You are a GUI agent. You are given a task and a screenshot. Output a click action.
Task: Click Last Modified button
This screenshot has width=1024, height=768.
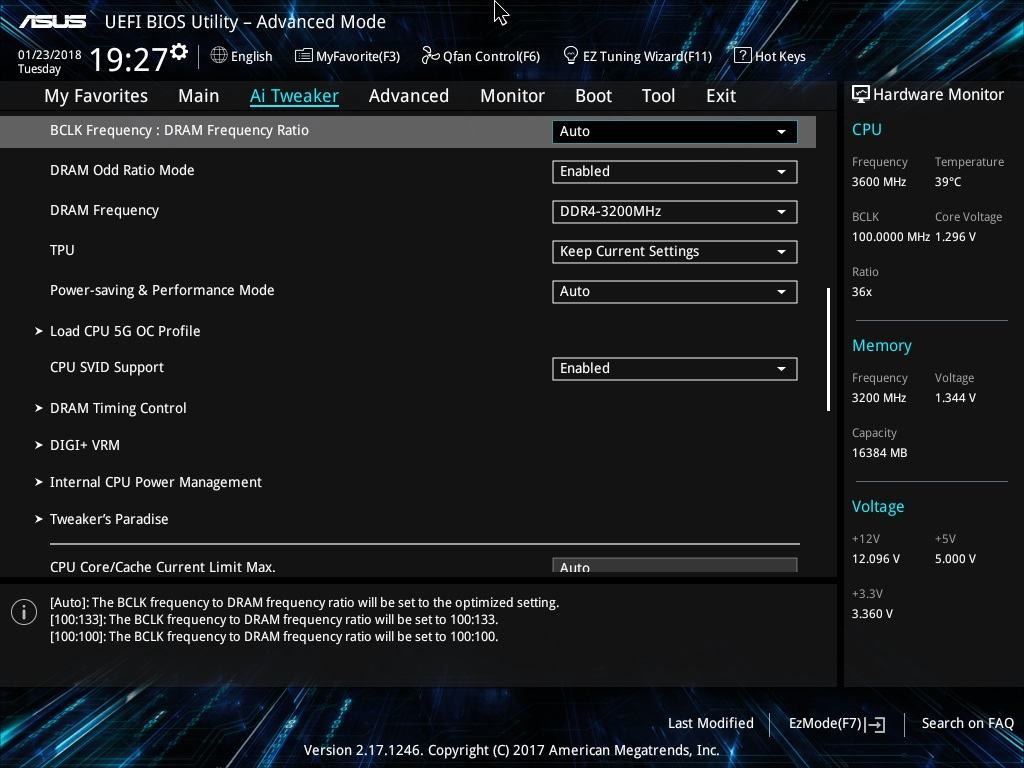pyautogui.click(x=711, y=724)
